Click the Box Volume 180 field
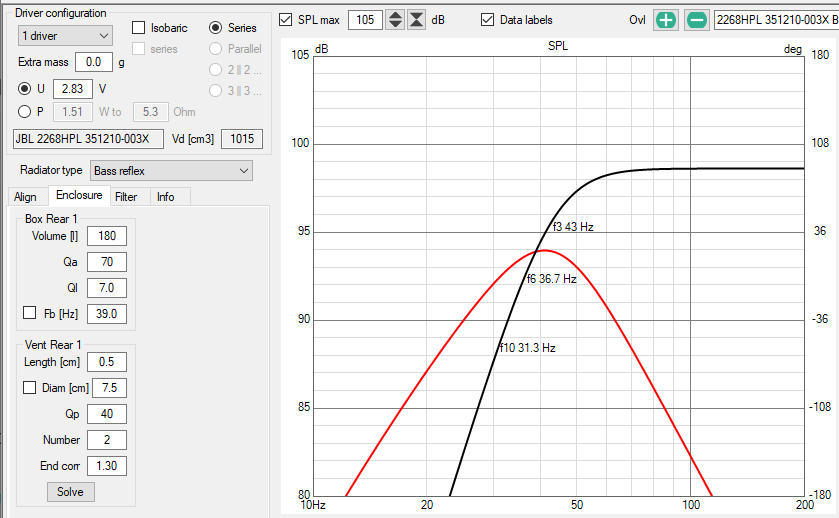The image size is (839, 518). tap(107, 236)
